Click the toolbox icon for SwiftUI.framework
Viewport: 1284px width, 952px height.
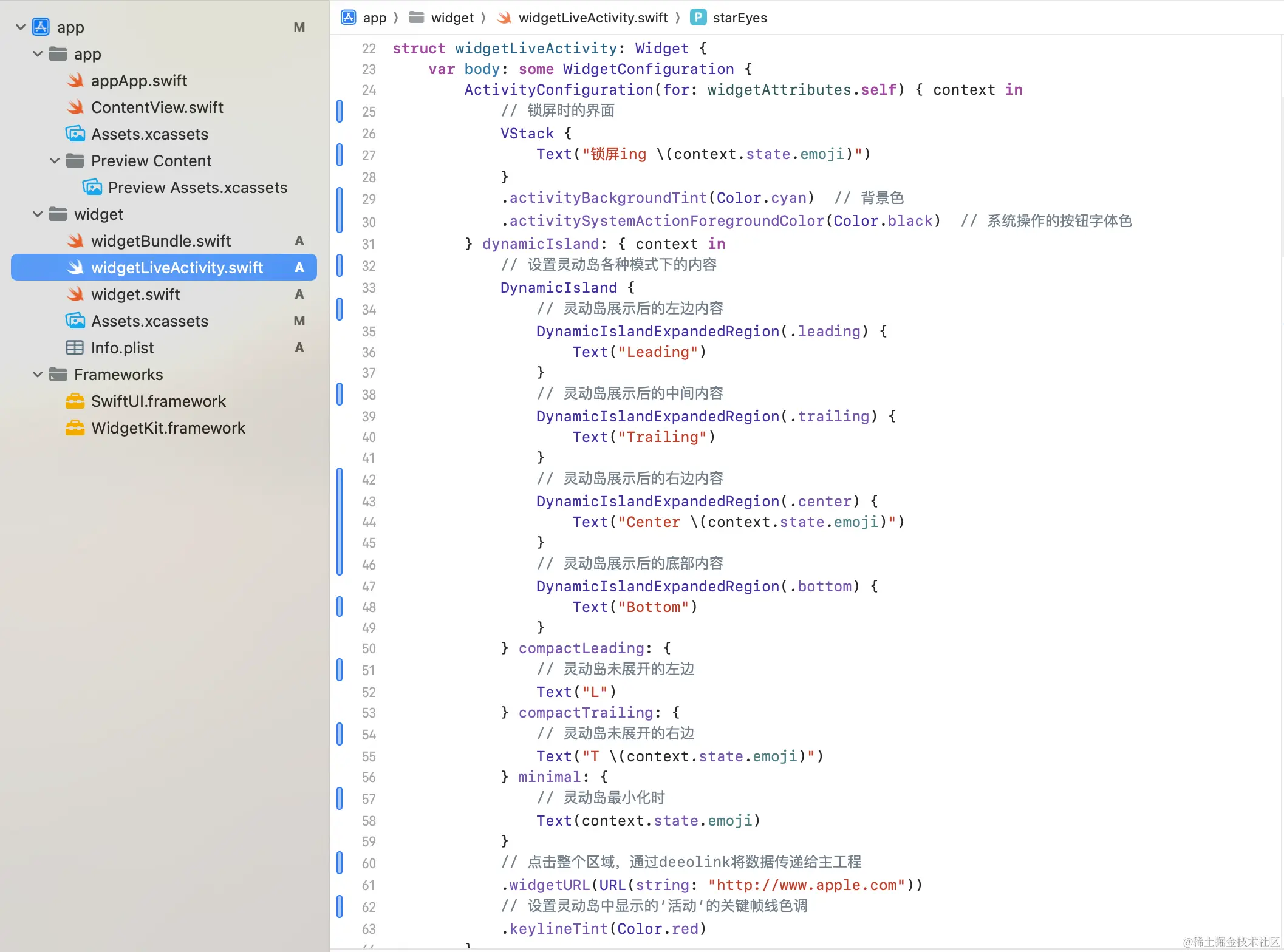point(75,401)
